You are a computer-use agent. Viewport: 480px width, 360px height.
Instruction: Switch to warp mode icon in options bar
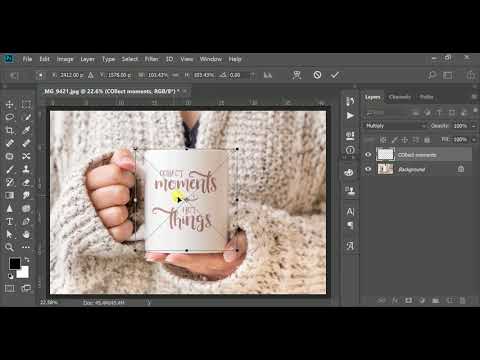(297, 75)
